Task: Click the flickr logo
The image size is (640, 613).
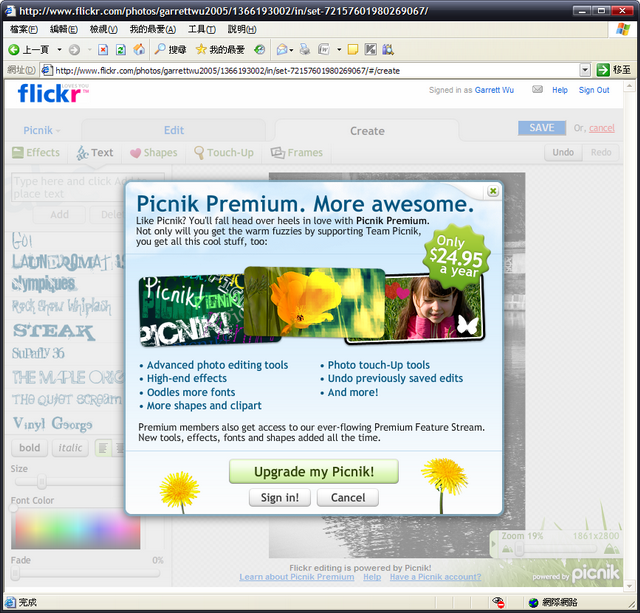Action: 53,93
